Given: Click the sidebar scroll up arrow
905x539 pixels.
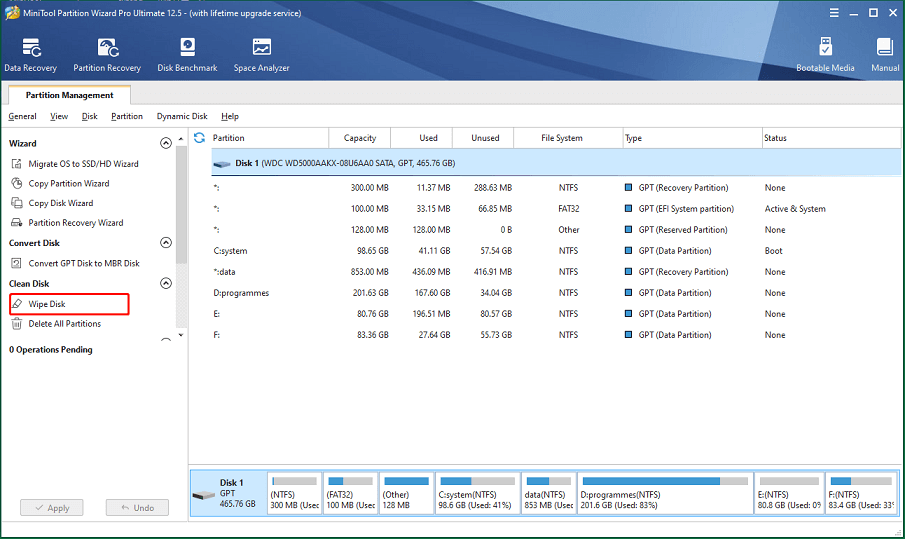Looking at the screenshot, I should pyautogui.click(x=181, y=139).
